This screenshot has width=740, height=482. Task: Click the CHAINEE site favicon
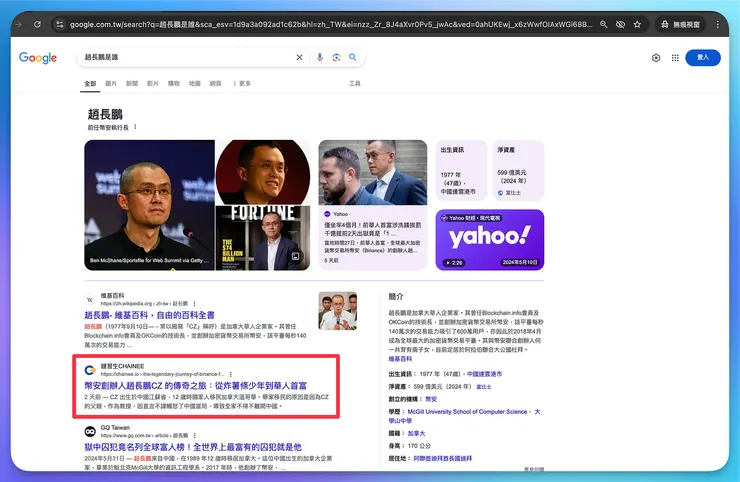pyautogui.click(x=90, y=370)
